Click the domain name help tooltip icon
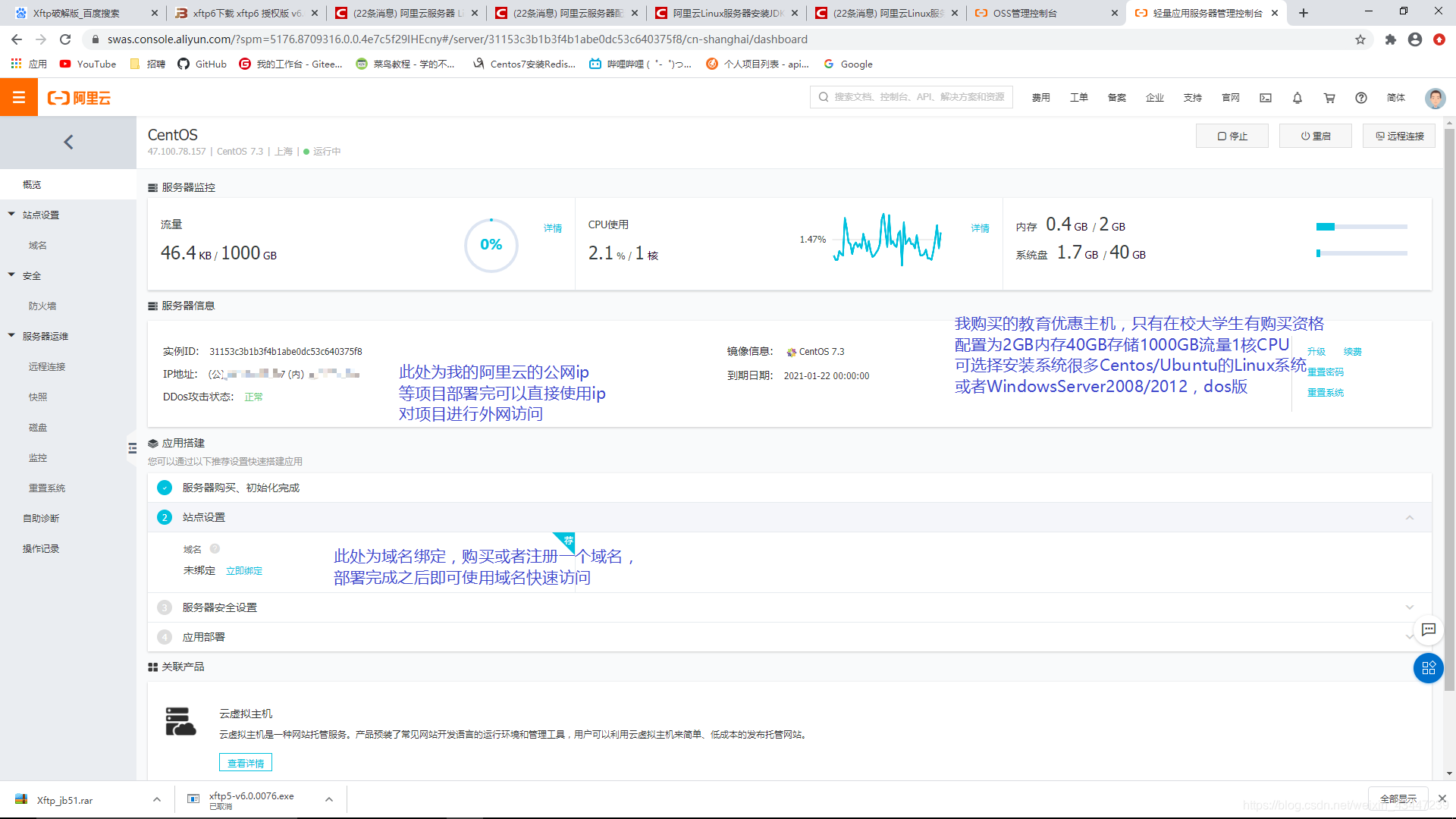Viewport: 1456px width, 819px height. tap(215, 549)
